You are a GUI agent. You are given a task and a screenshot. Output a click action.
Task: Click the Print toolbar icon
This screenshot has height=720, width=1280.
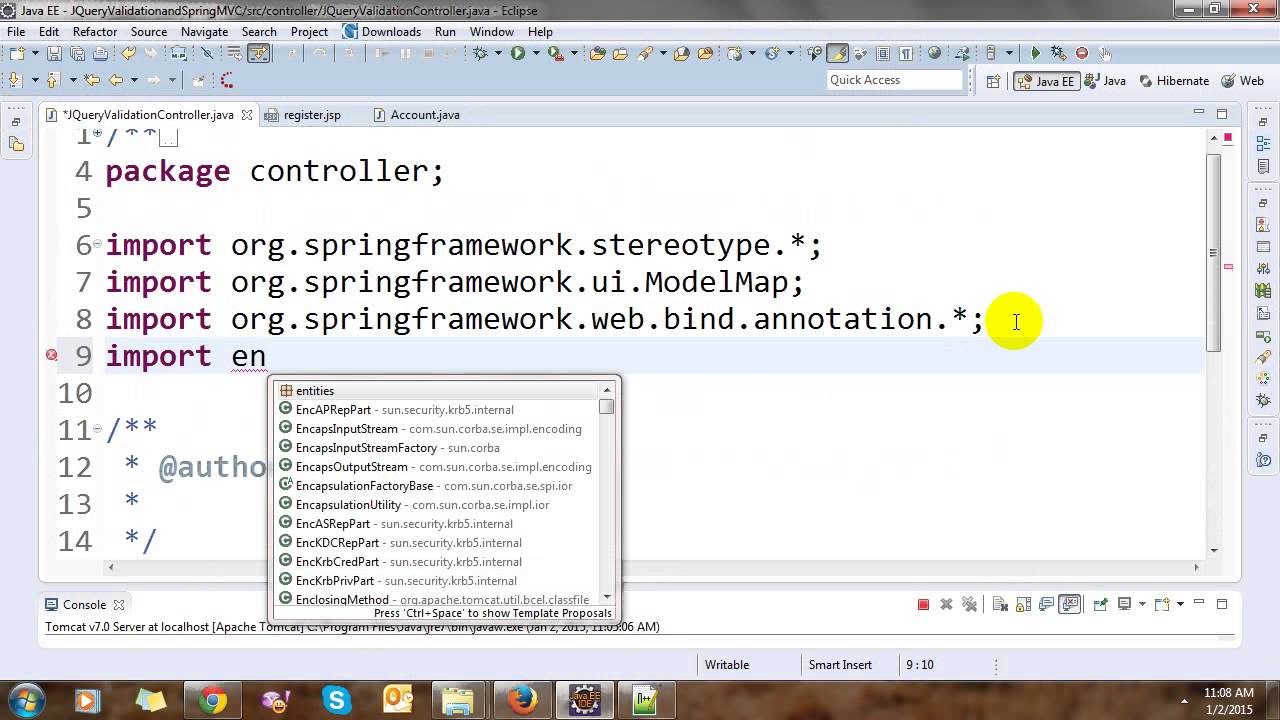coord(102,54)
